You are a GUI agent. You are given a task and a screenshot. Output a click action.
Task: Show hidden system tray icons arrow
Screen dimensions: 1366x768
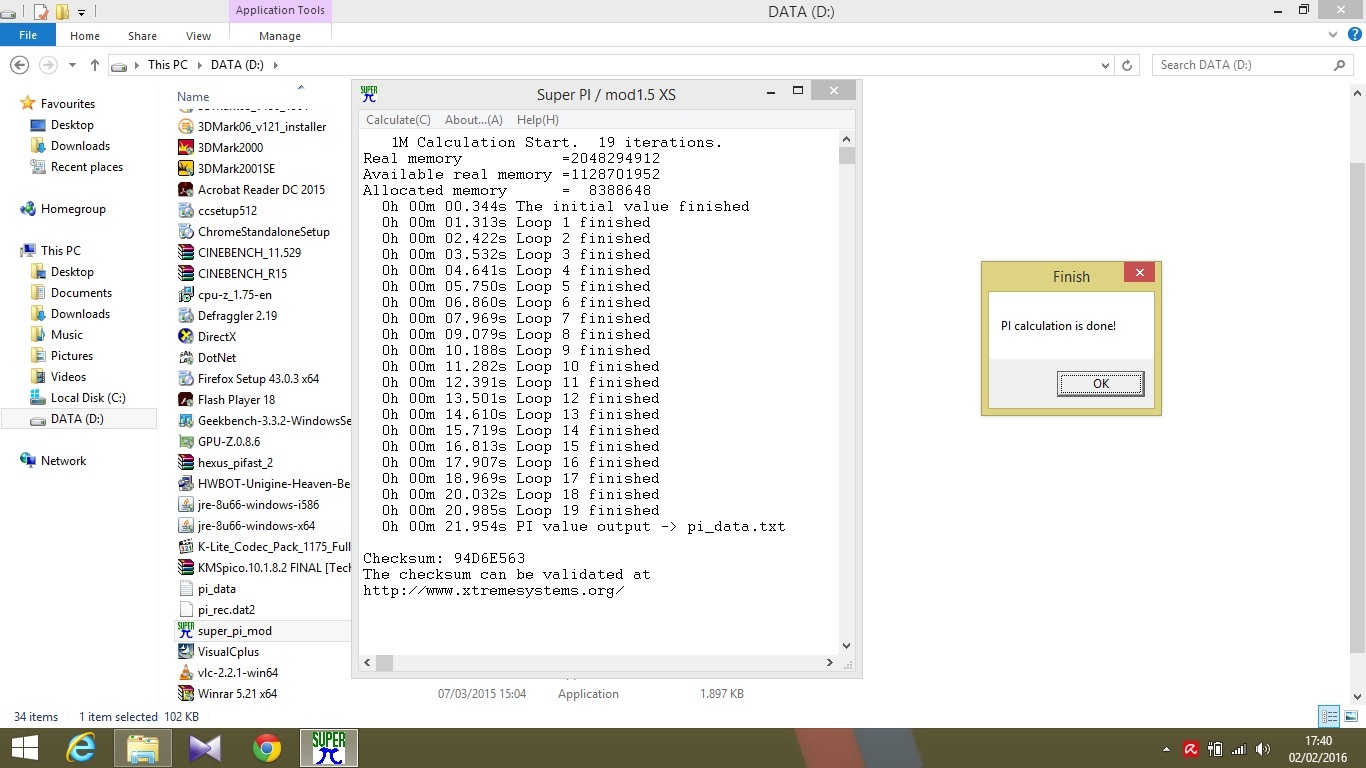(1166, 749)
